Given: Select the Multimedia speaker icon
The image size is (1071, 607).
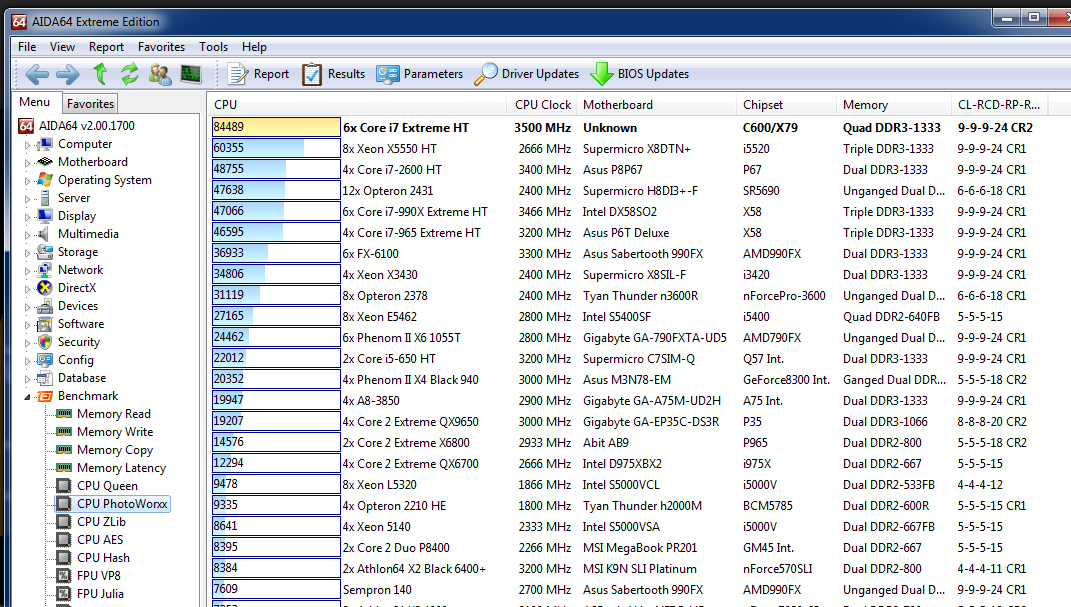Looking at the screenshot, I should pos(45,234).
